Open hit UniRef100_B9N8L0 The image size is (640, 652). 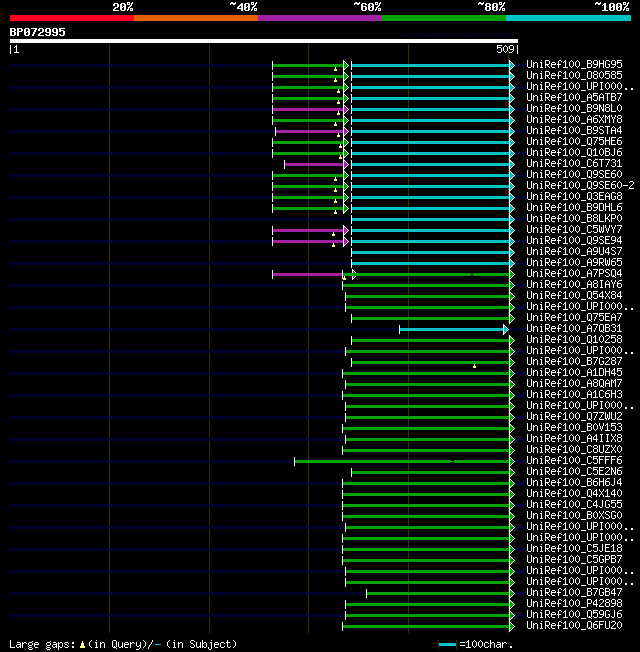(x=574, y=109)
